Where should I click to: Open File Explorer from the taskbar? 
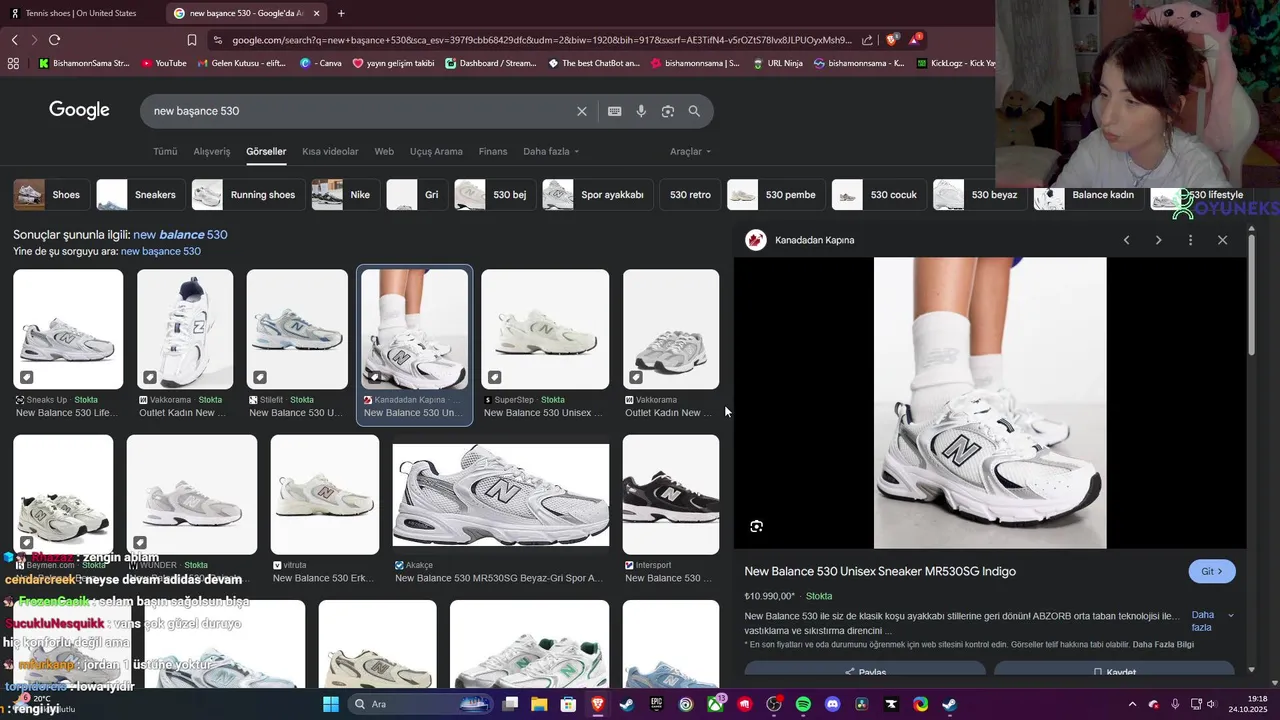pyautogui.click(x=539, y=704)
